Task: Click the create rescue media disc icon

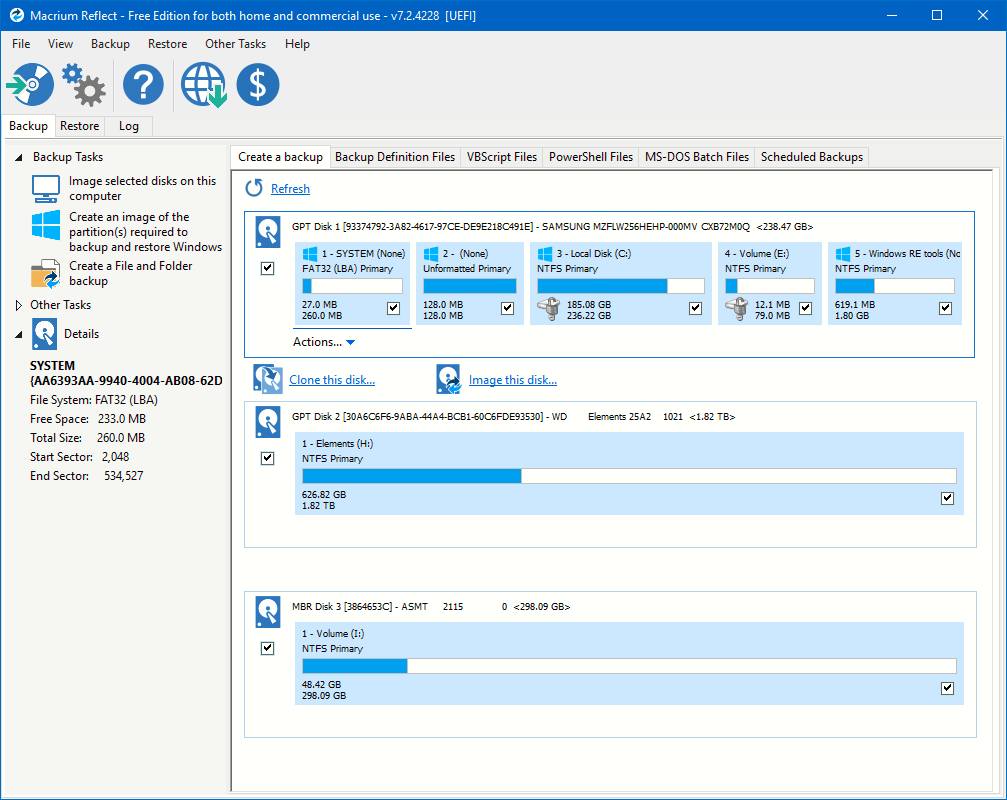Action: (x=30, y=84)
